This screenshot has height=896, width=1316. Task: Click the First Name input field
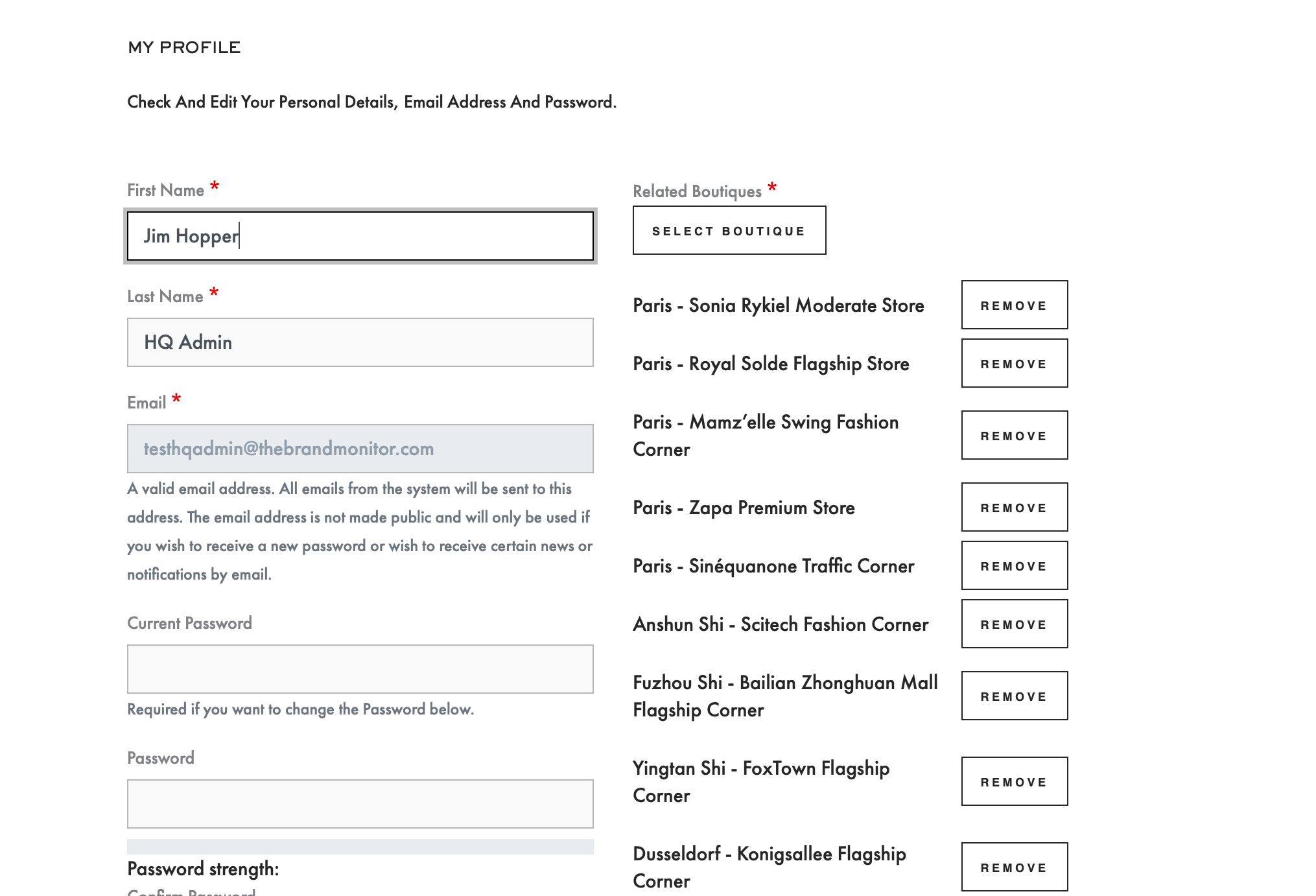pos(360,236)
